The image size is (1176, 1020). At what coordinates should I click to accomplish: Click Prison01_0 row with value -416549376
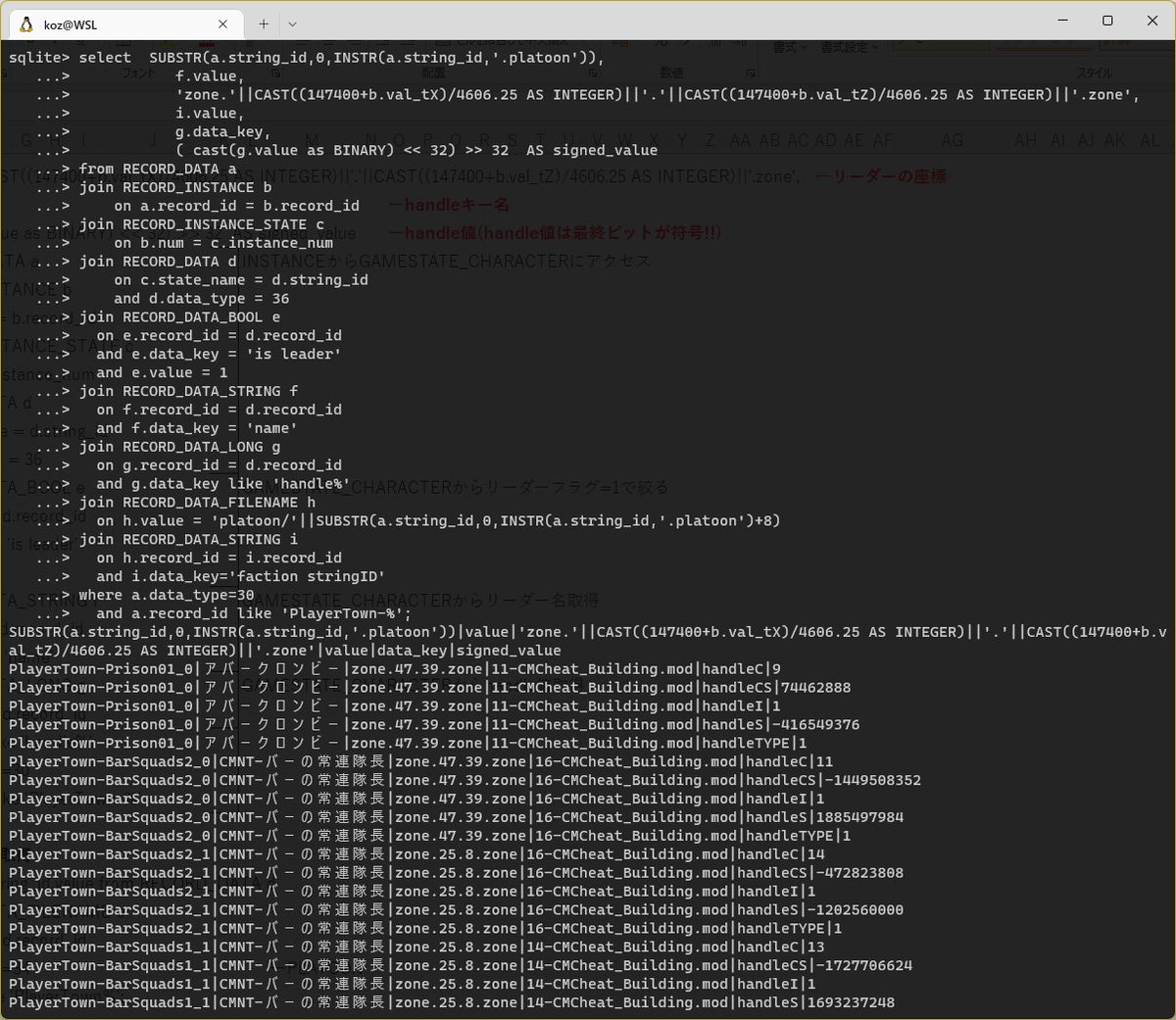[434, 726]
